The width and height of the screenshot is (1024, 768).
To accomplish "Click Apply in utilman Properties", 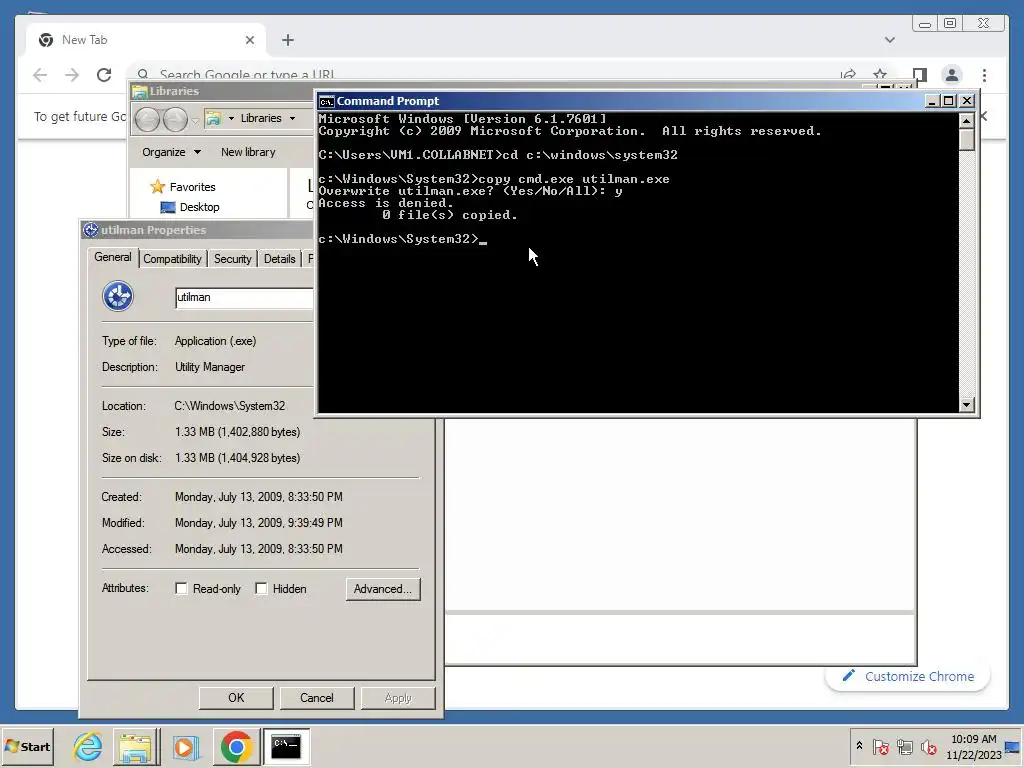I will (398, 697).
